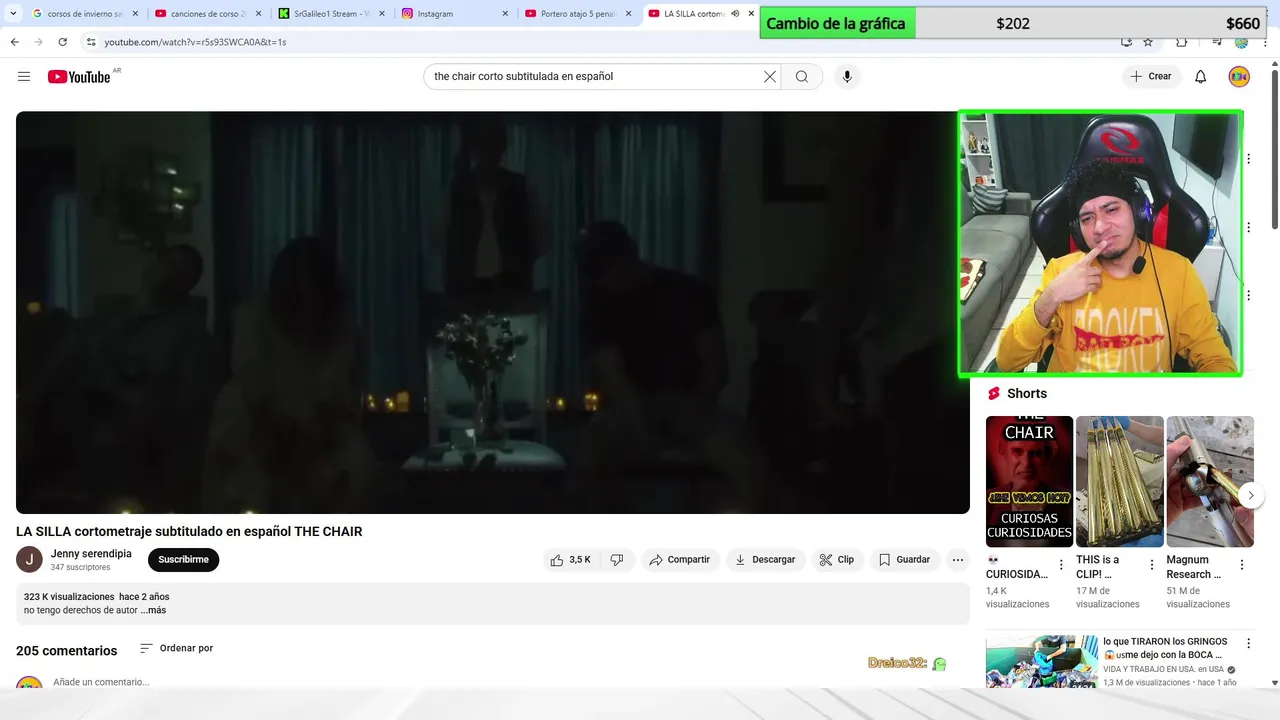Bookmark this page with the star
Image resolution: width=1280 pixels, height=720 pixels.
point(1148,42)
